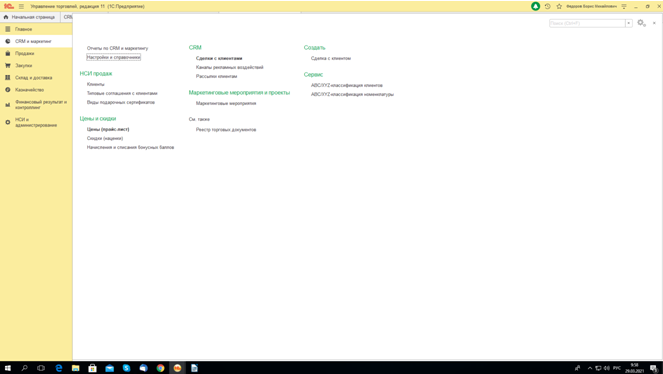
Task: Open Task View on the taskbar
Action: (x=41, y=368)
